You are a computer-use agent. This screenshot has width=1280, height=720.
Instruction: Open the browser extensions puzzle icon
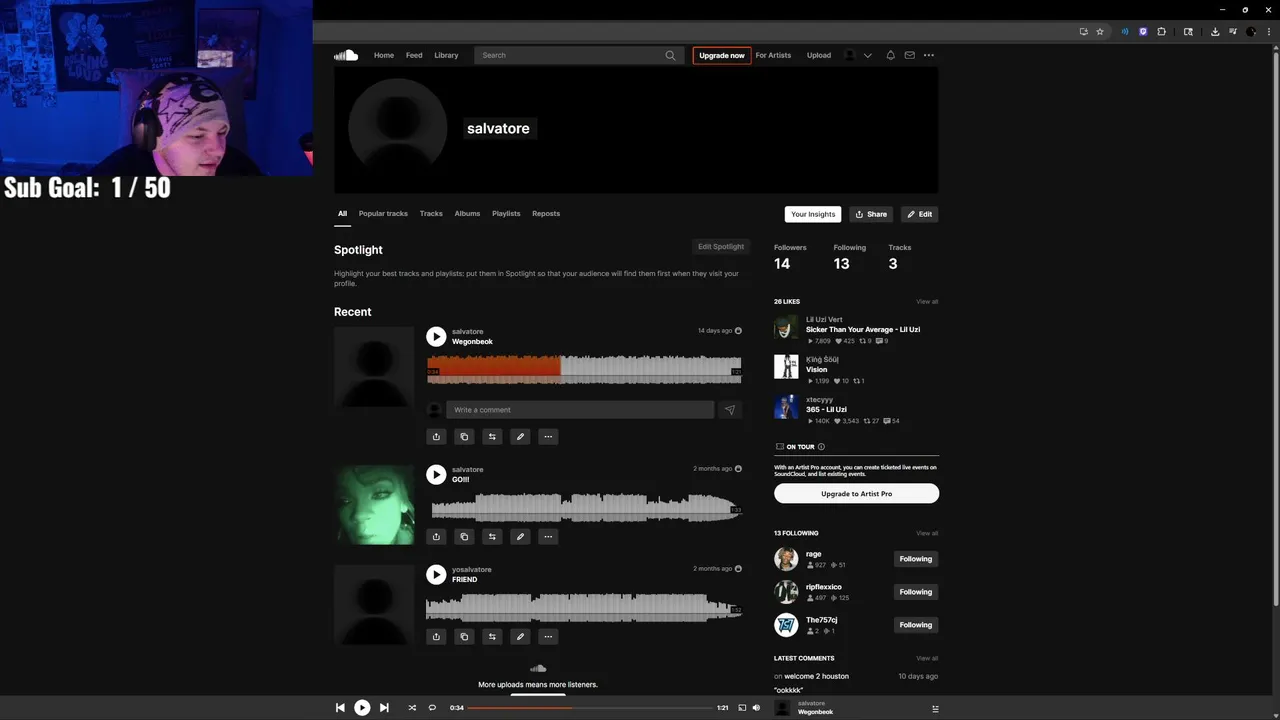[x=1162, y=32]
